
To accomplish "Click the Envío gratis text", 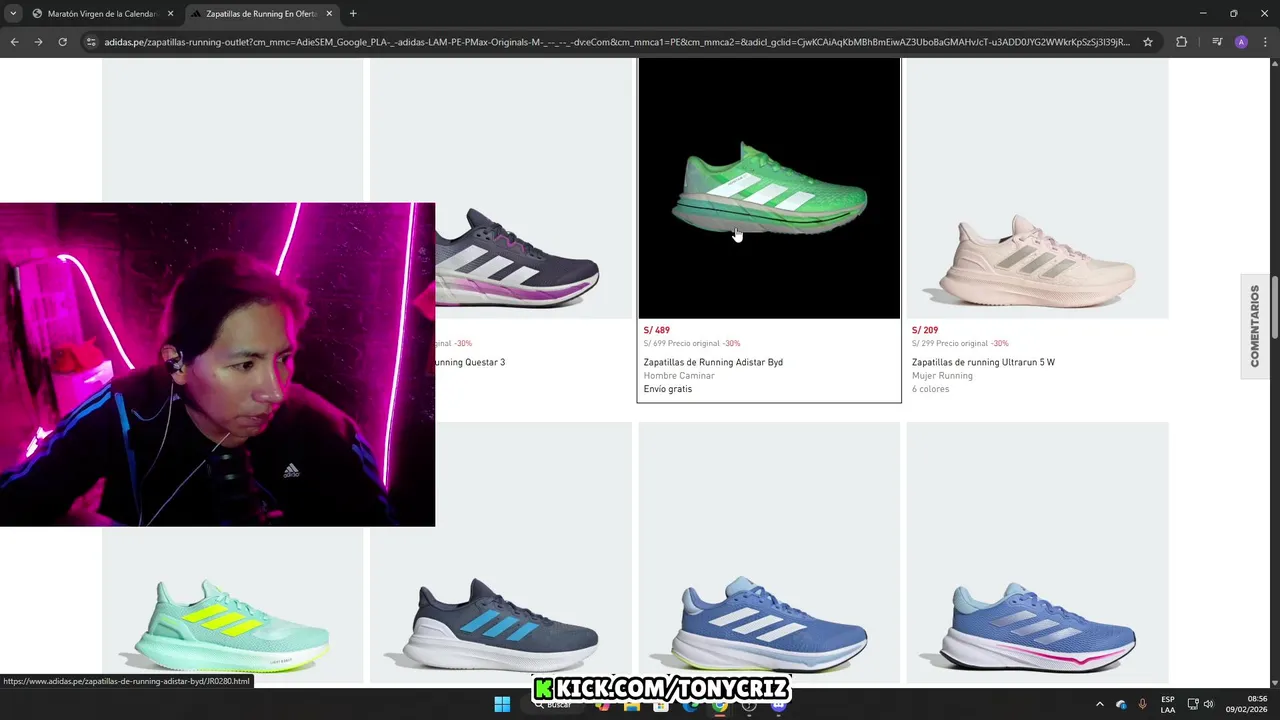I will pos(668,389).
